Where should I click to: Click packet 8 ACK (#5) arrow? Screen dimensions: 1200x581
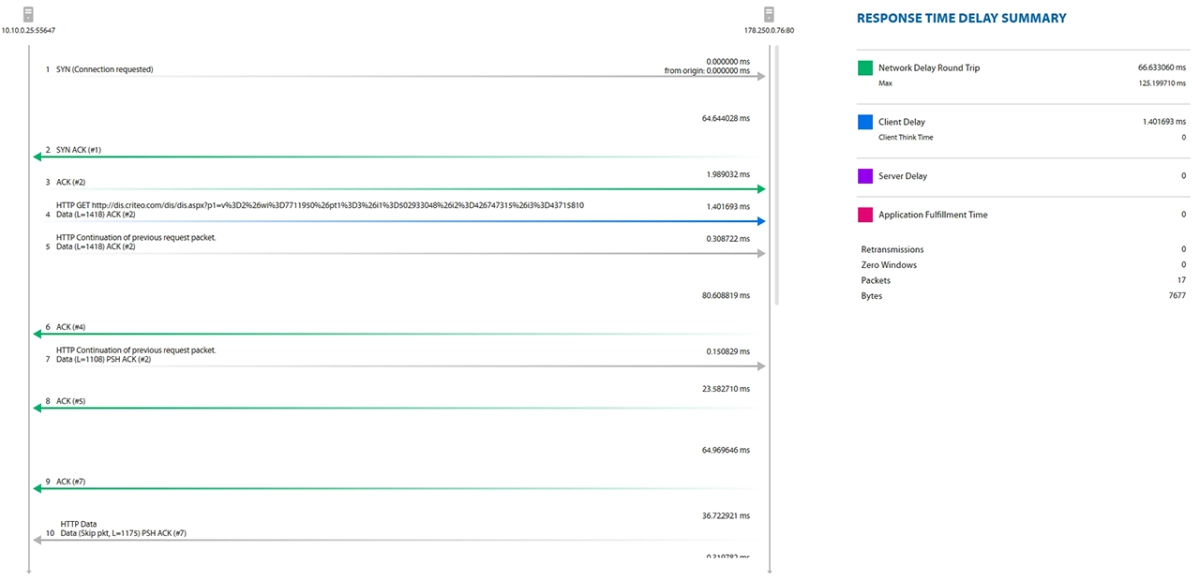tap(400, 403)
